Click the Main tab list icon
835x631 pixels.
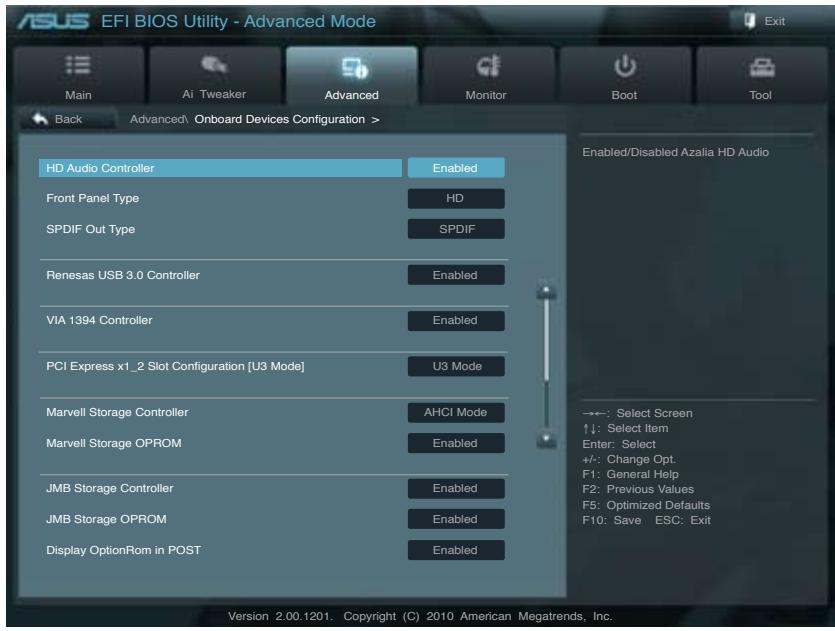(x=78, y=65)
